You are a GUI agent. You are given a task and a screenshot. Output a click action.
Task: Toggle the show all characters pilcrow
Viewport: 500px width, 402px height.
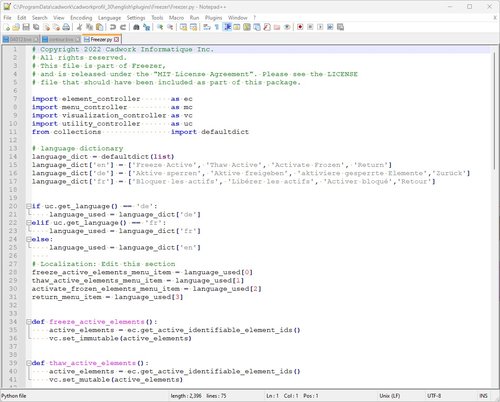click(217, 27)
